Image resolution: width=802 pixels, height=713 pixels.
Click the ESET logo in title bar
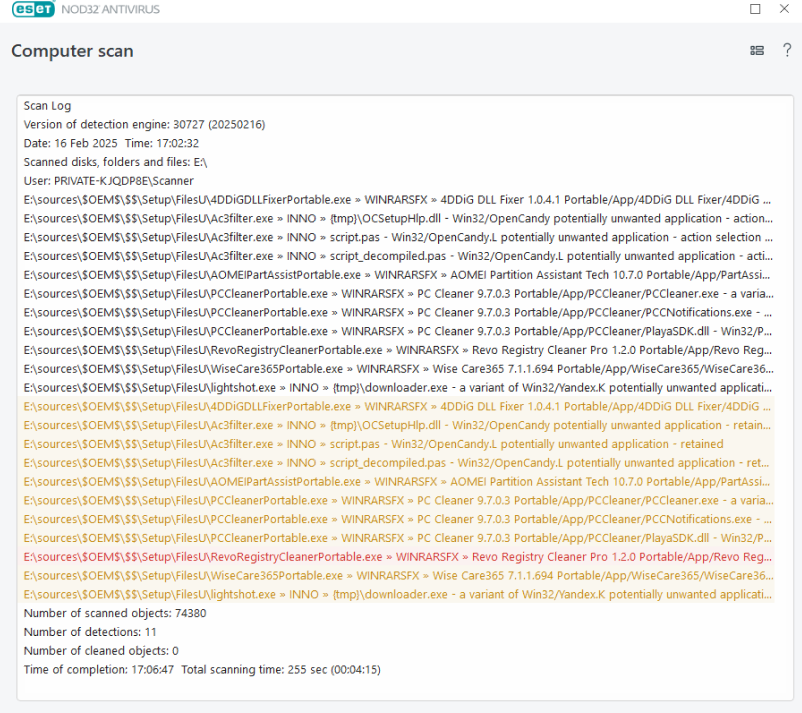[33, 9]
